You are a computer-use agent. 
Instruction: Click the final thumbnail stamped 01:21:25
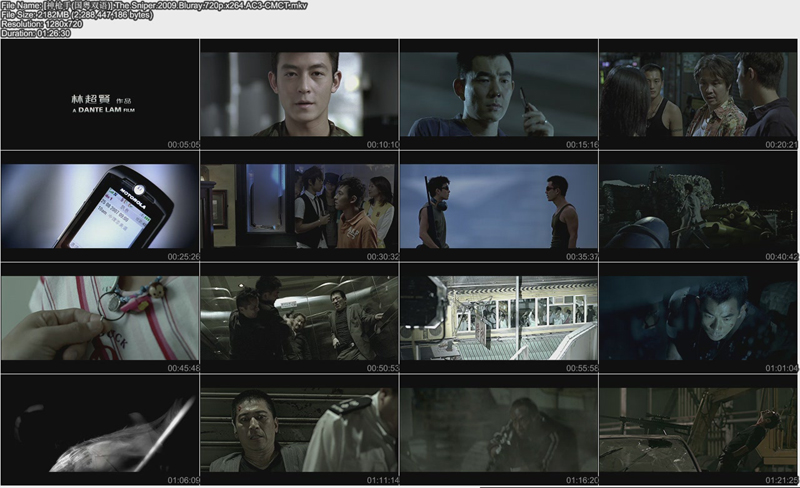click(x=698, y=430)
